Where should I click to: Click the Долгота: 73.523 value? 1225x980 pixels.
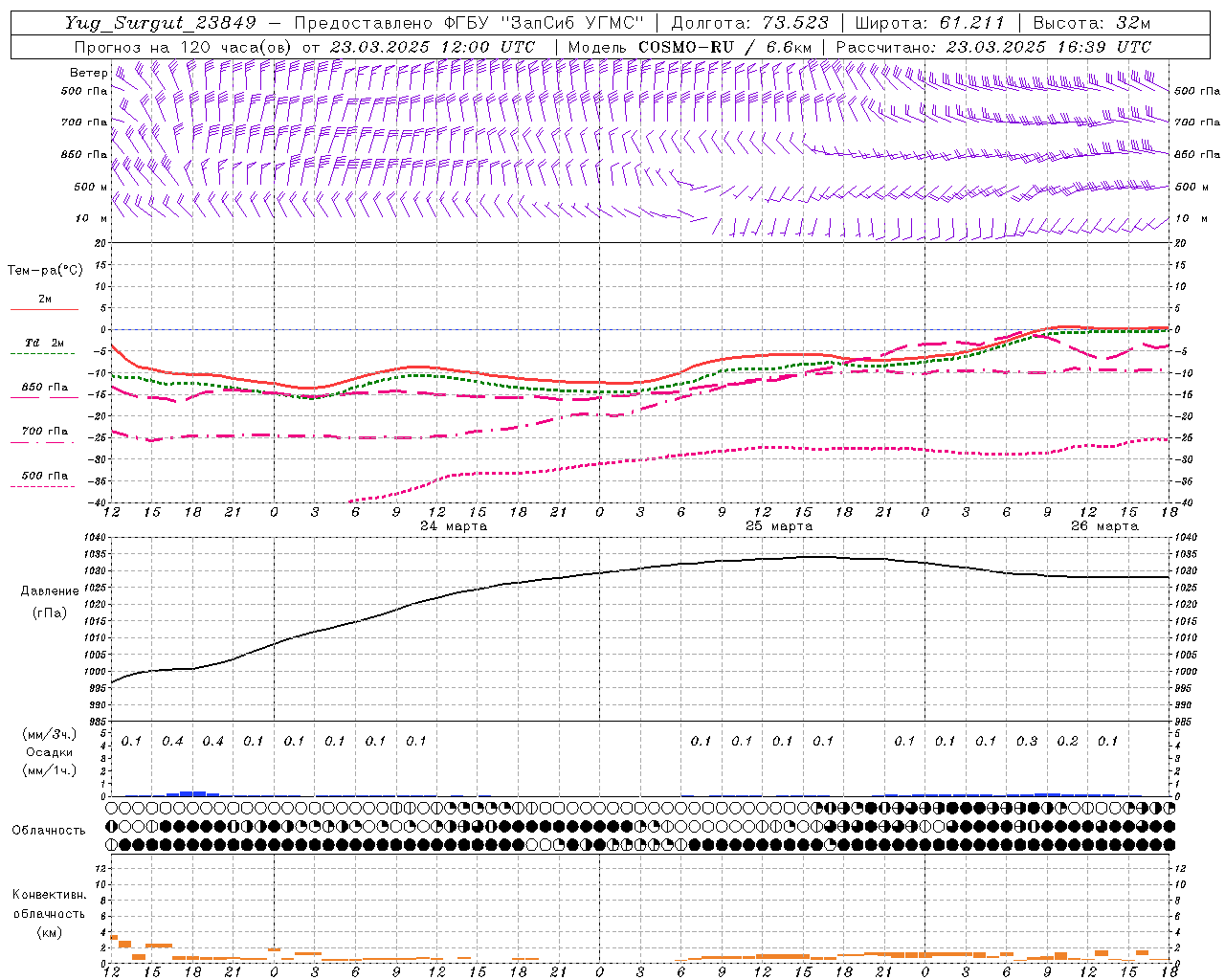(x=750, y=23)
